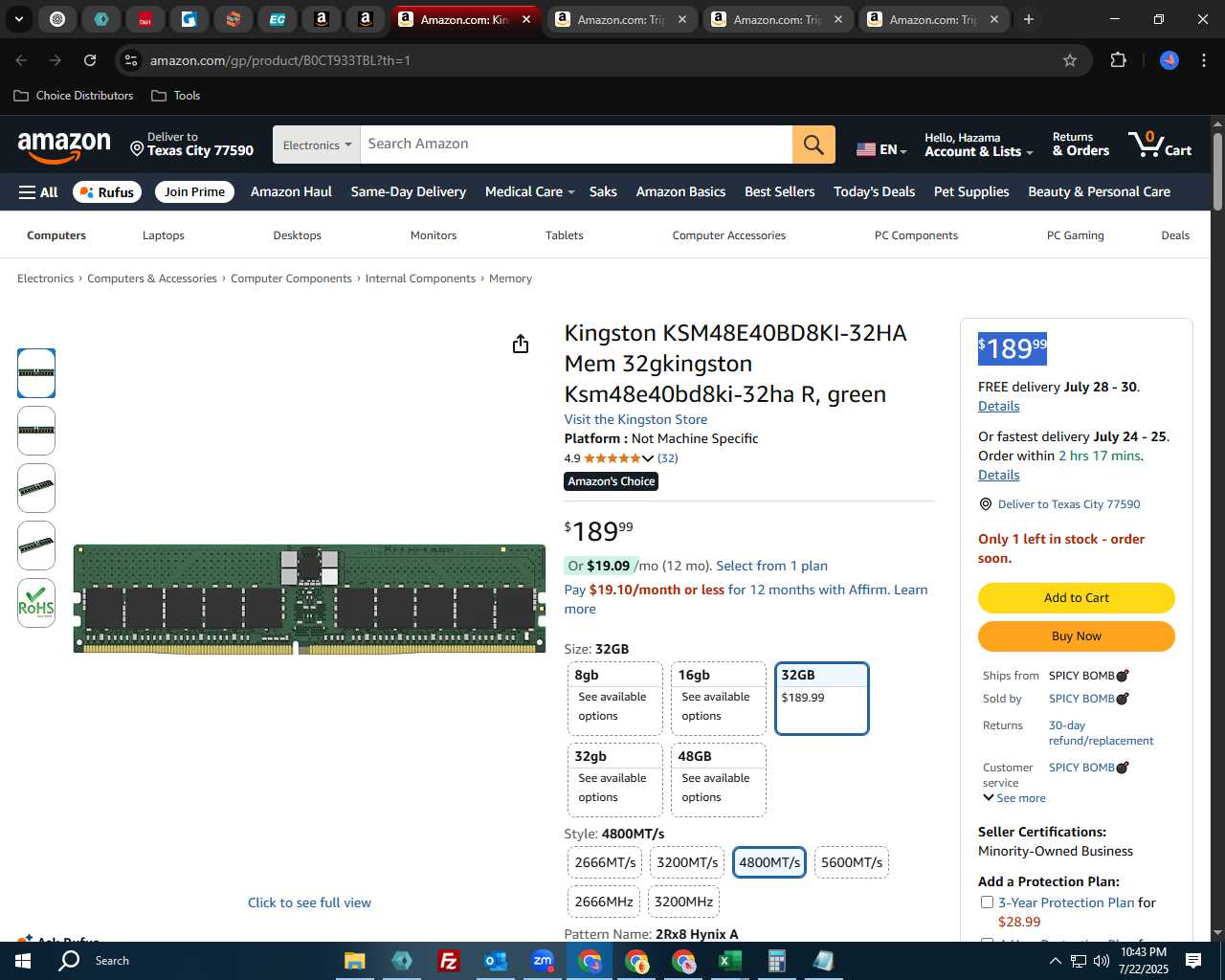Reload the page with the refresh icon
Image resolution: width=1225 pixels, height=980 pixels.
pos(90,60)
